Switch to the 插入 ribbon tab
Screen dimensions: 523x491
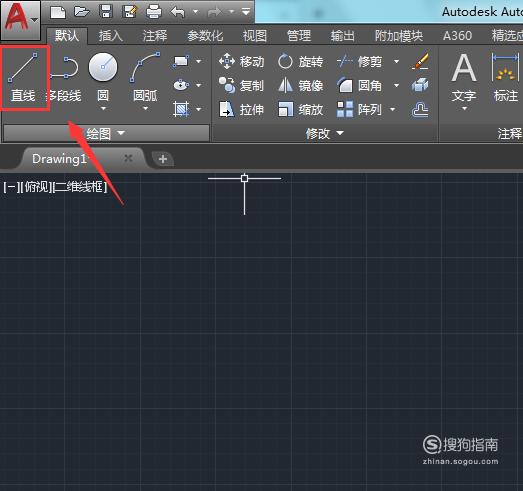coord(111,35)
